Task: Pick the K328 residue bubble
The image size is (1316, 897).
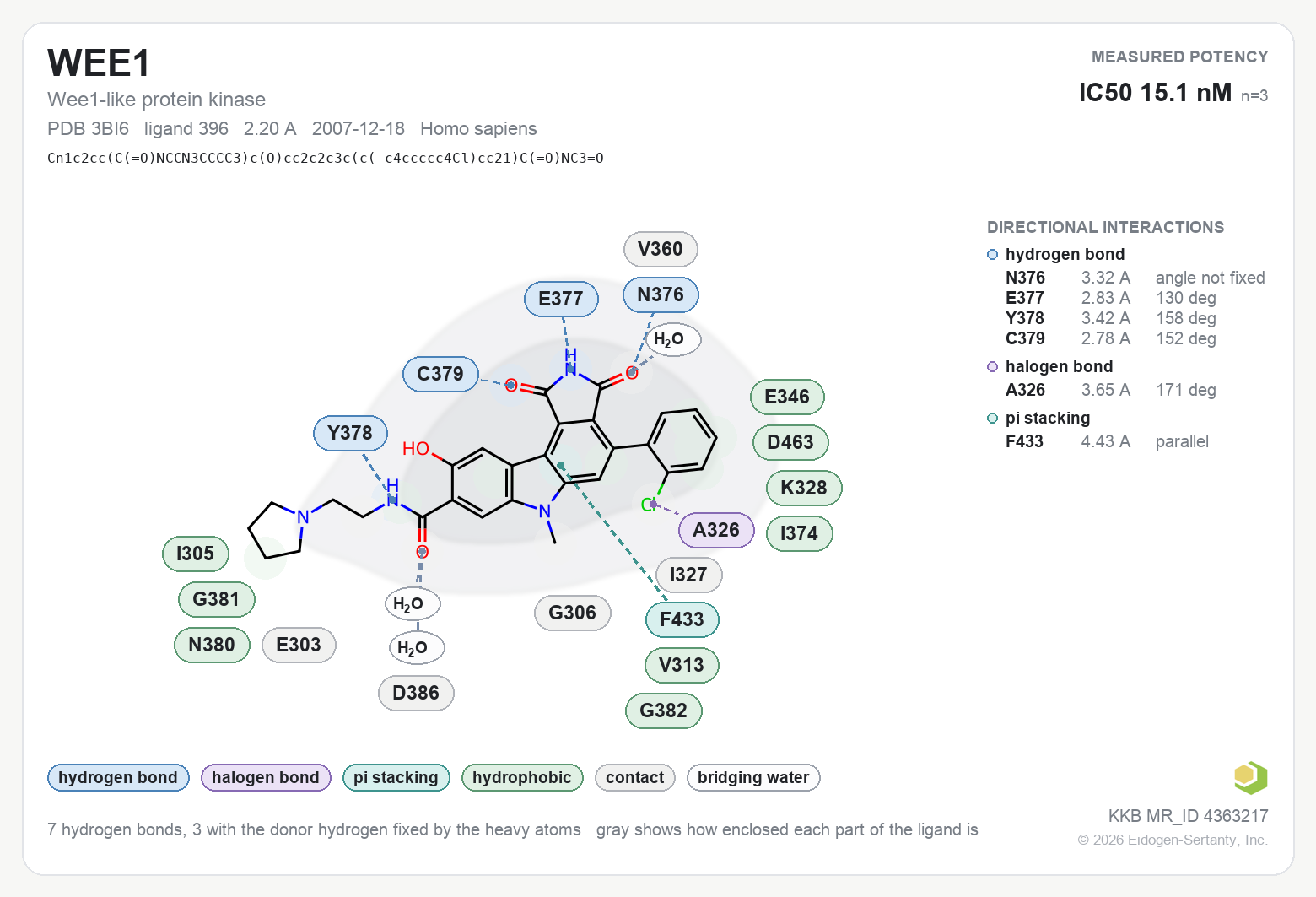Action: click(804, 488)
